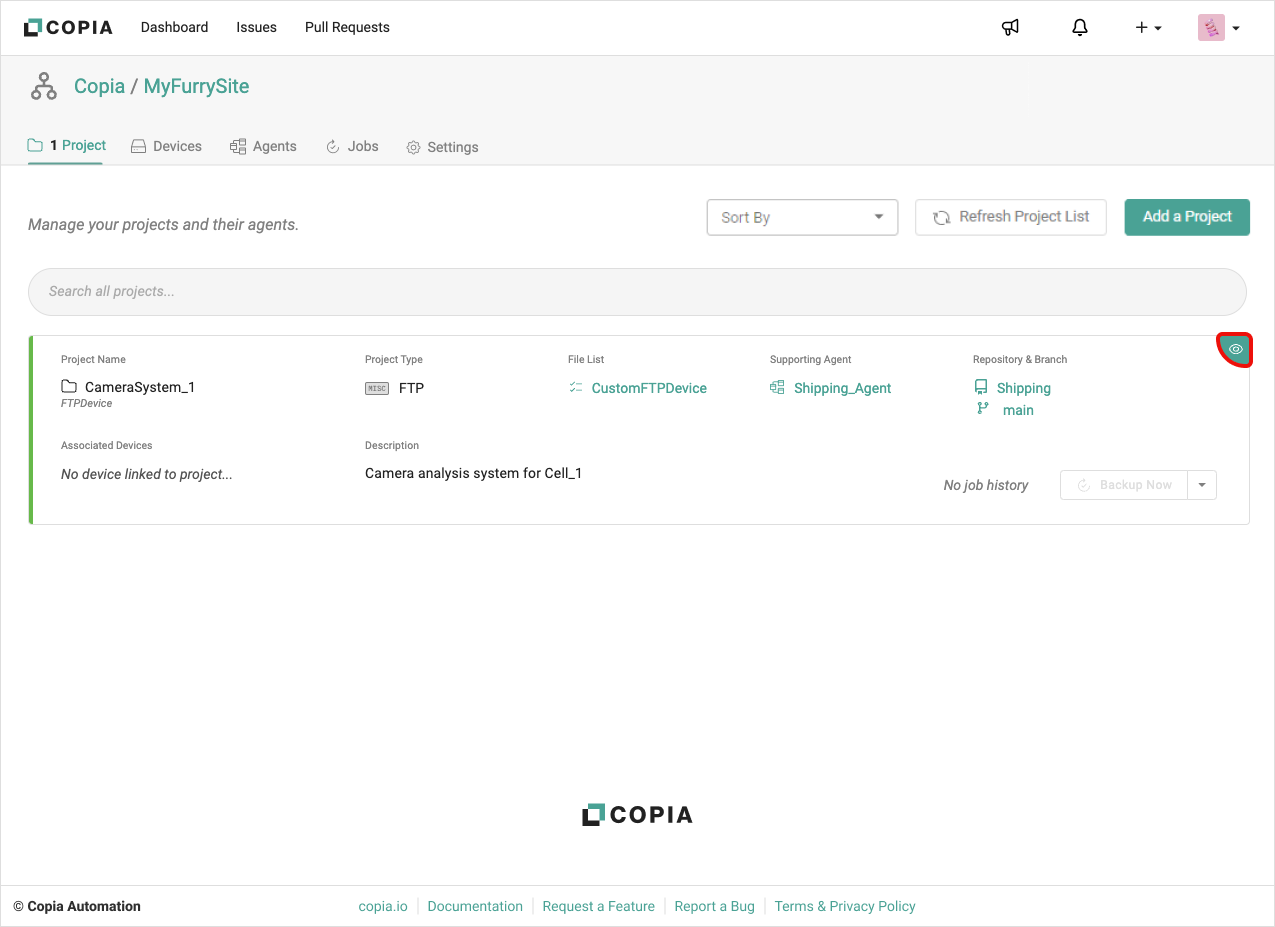Click Add a Project button
The width and height of the screenshot is (1275, 927).
[x=1186, y=217]
